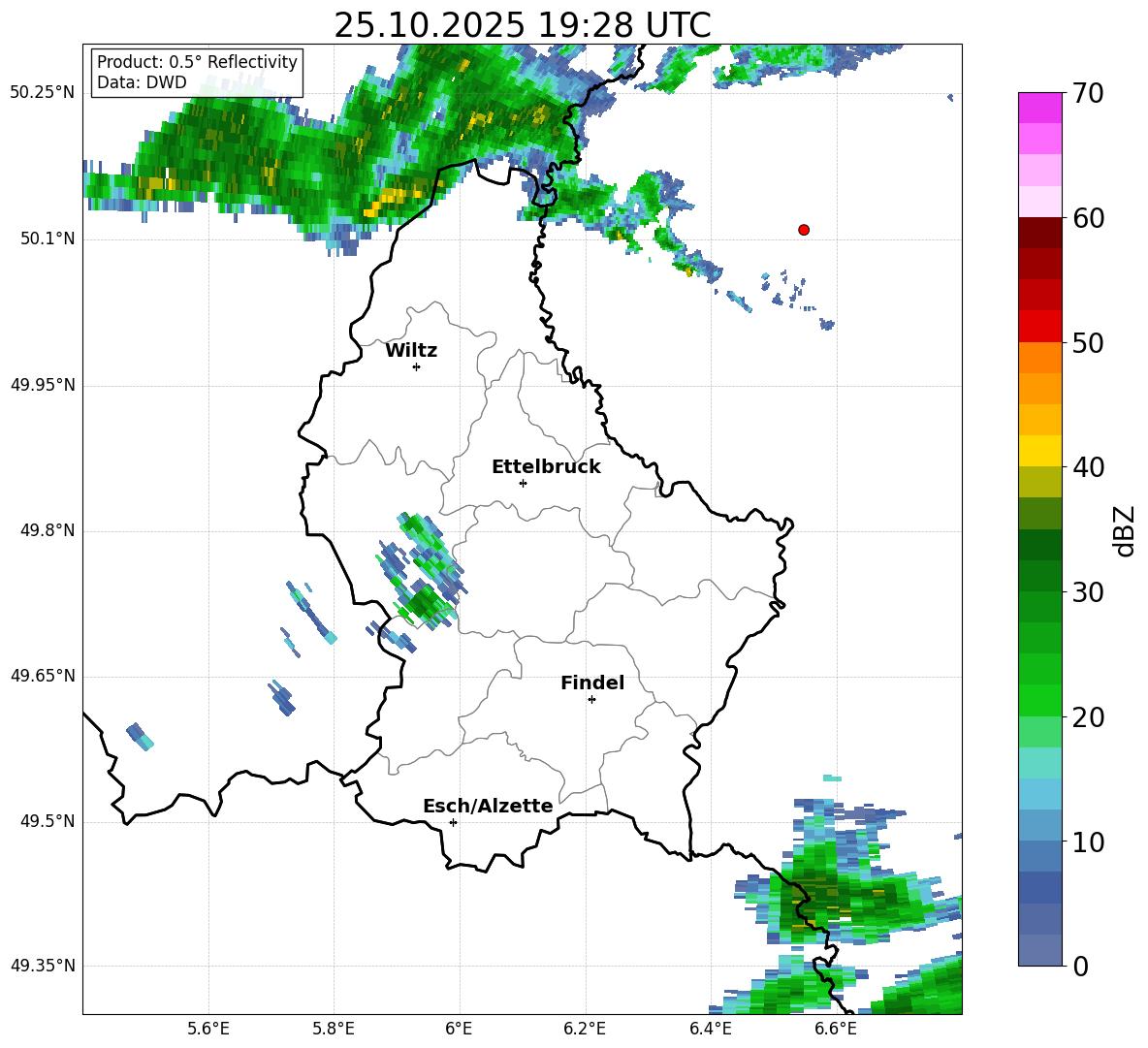Click the 50.1°N latitude label
Viewport: 1148px width, 1048px height.
click(x=48, y=239)
